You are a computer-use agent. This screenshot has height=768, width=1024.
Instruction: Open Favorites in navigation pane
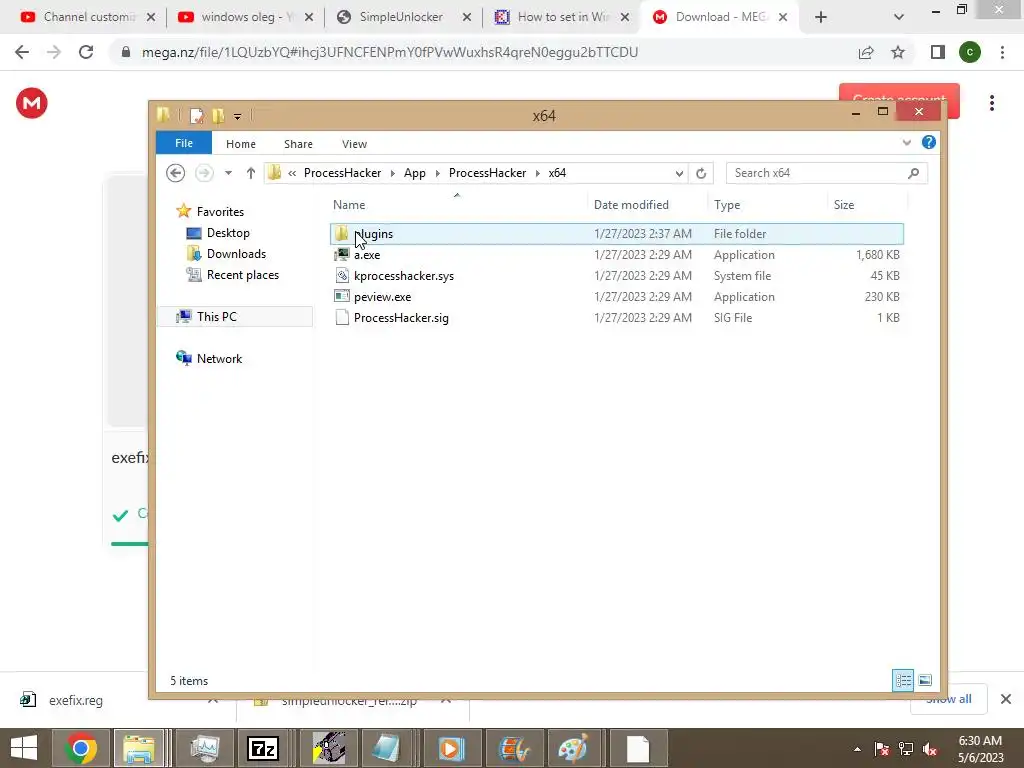click(220, 212)
